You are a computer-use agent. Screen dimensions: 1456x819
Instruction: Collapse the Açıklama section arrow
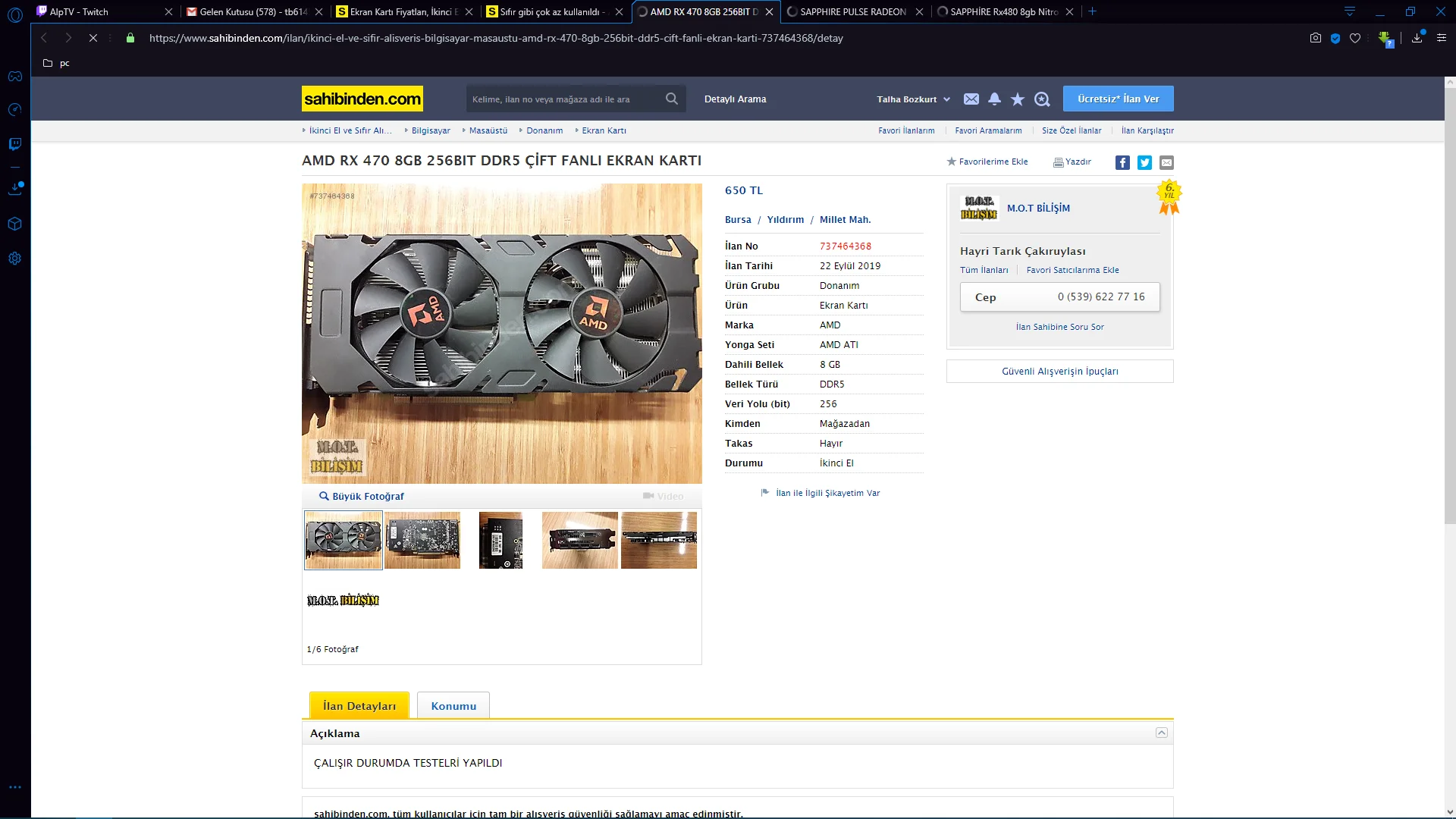click(x=1161, y=733)
